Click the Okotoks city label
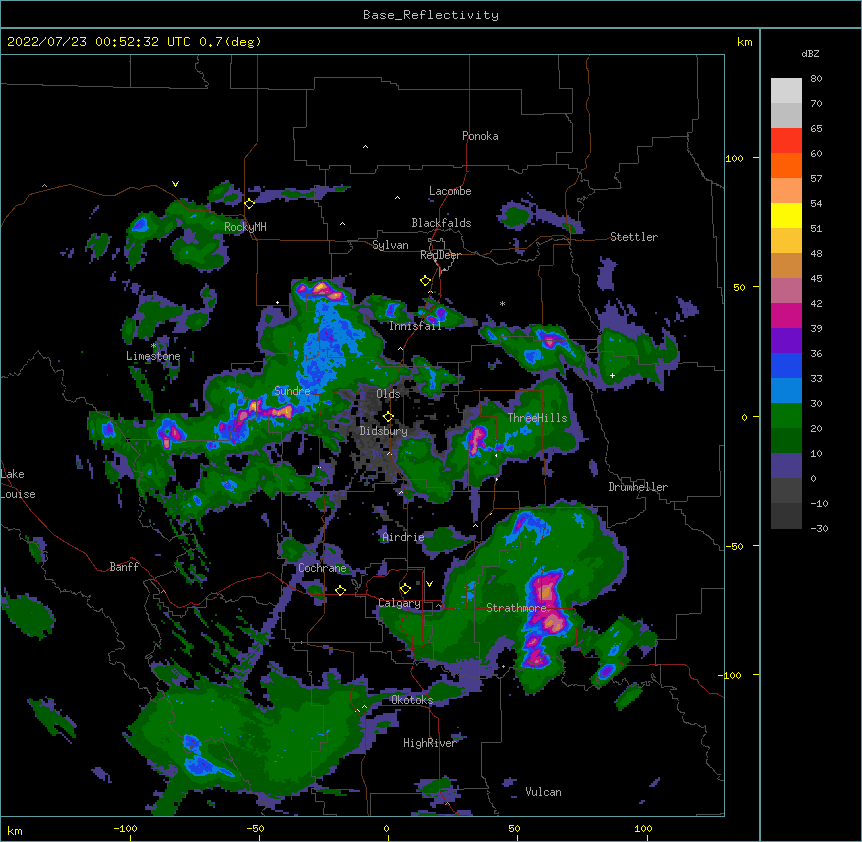This screenshot has height=842, width=862. pos(412,700)
